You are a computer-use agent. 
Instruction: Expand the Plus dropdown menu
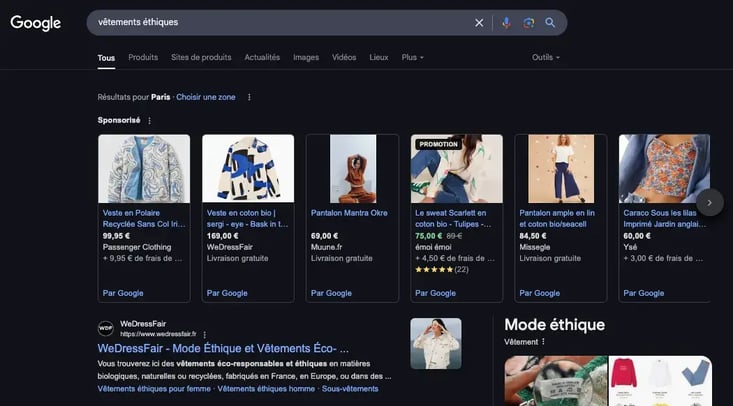point(412,58)
